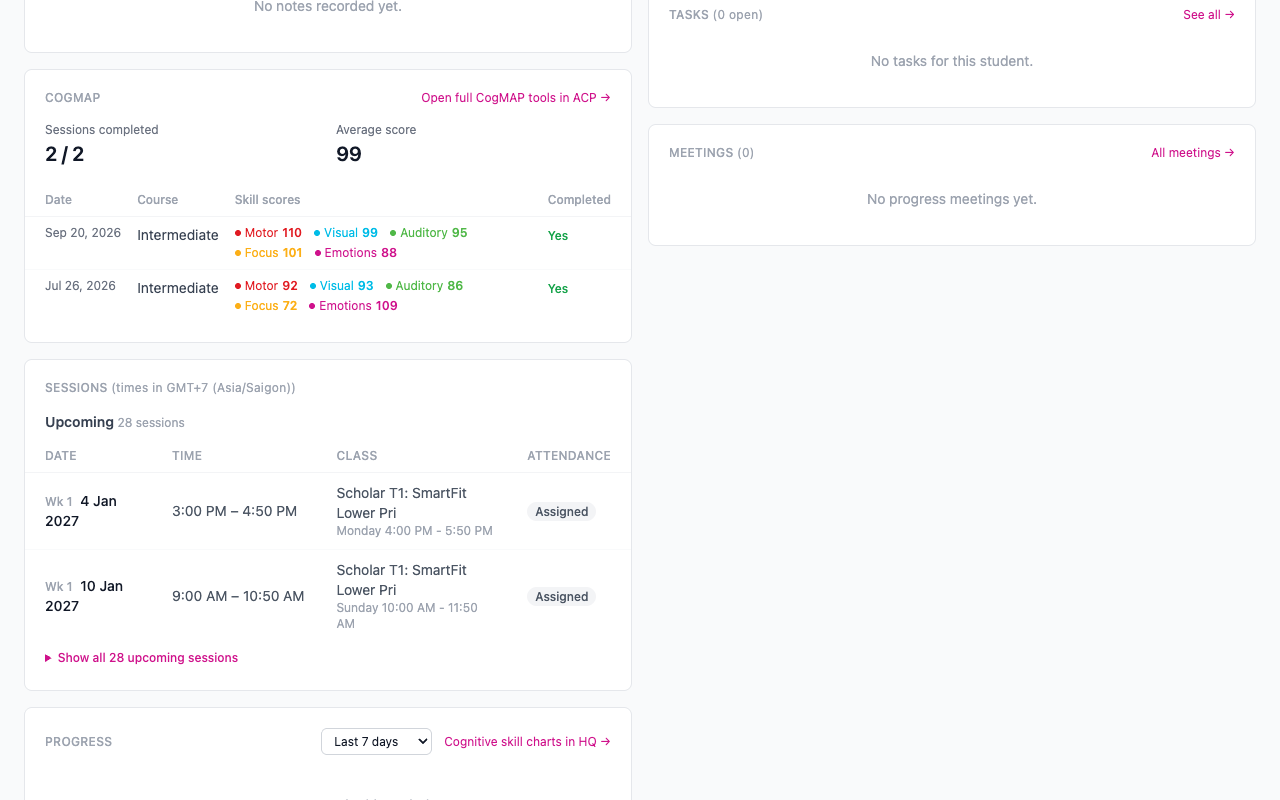Expand Show all 28 upcoming sessions

(x=142, y=658)
